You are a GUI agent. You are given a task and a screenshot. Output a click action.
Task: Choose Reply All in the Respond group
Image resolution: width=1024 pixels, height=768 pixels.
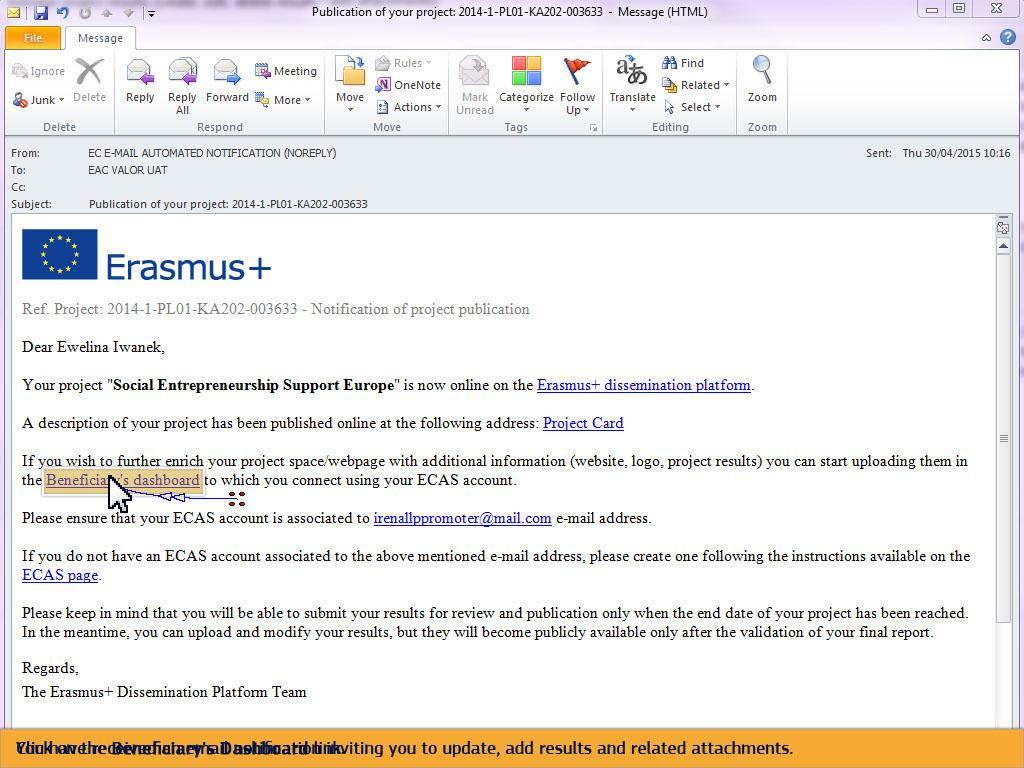click(182, 87)
